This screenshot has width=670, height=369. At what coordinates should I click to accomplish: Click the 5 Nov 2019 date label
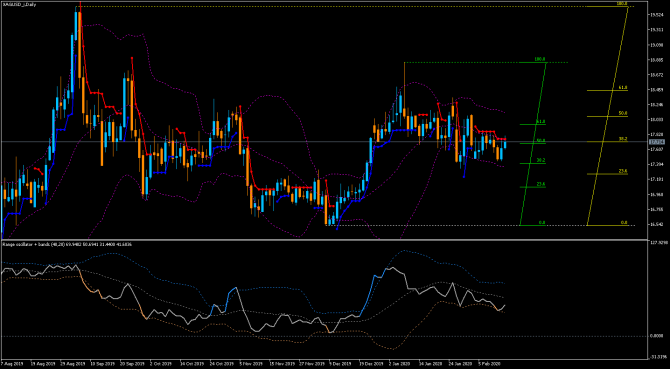pyautogui.click(x=249, y=365)
